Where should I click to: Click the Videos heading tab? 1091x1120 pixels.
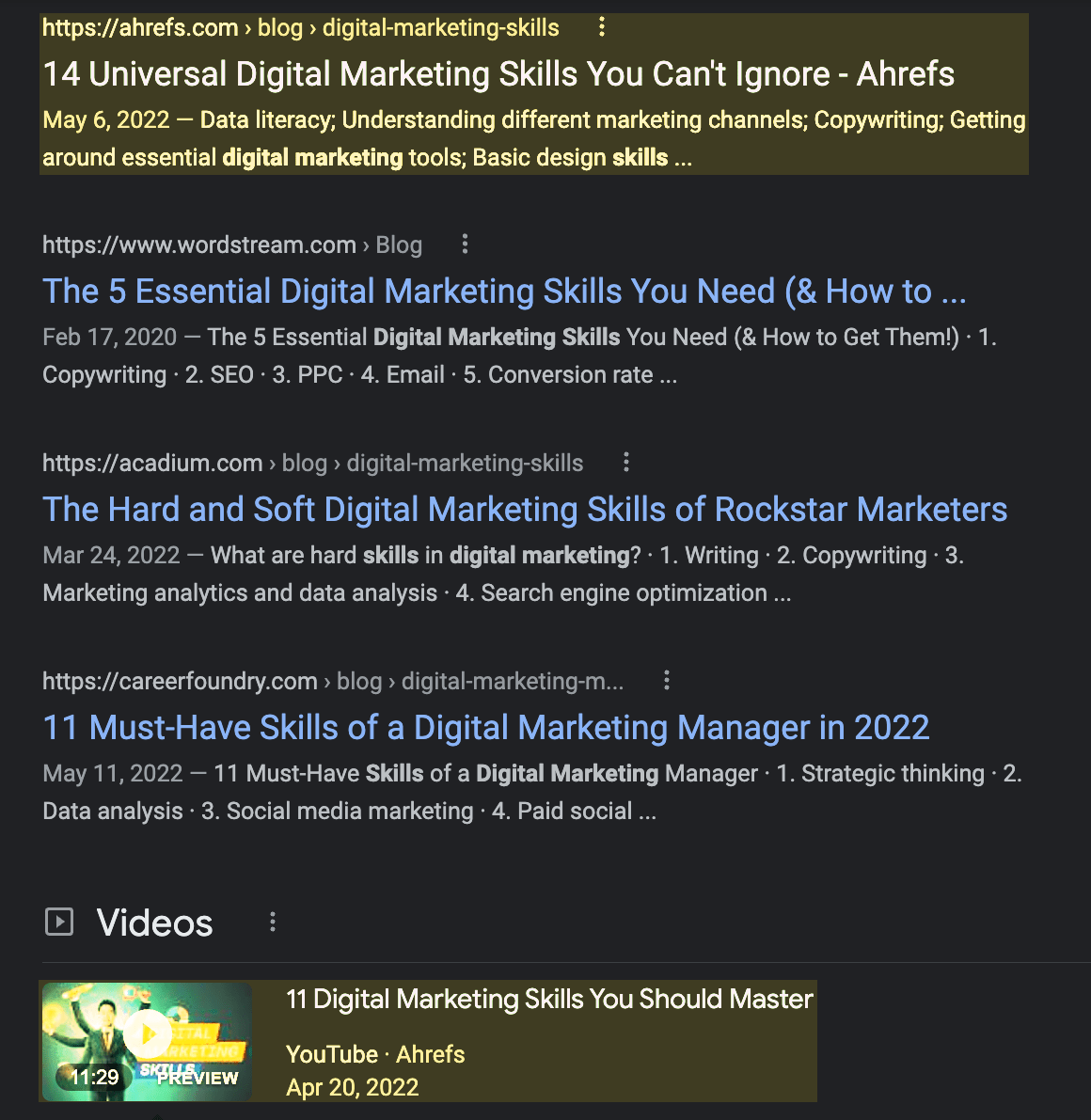coord(153,923)
